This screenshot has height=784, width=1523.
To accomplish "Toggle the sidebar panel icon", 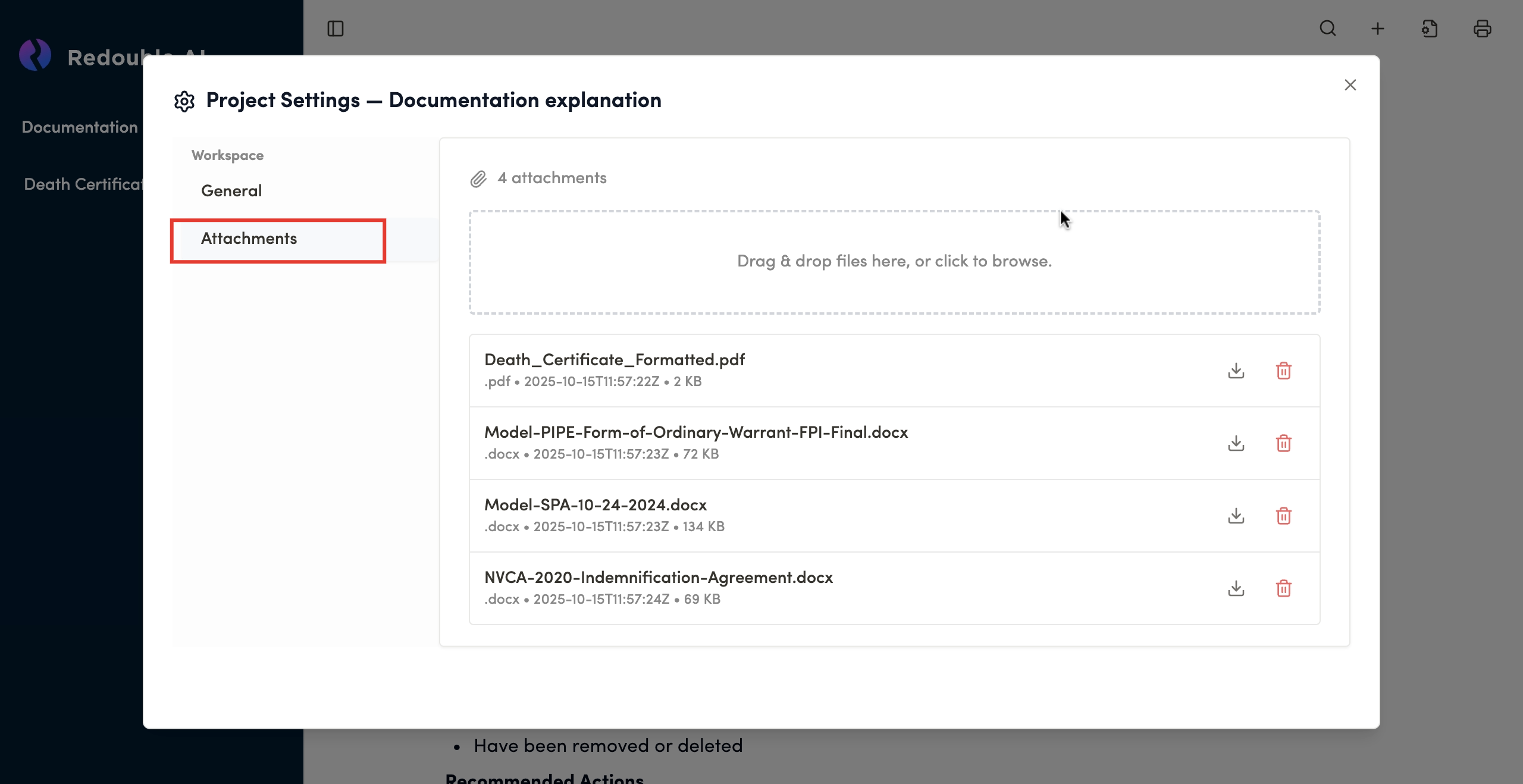I will click(x=336, y=29).
